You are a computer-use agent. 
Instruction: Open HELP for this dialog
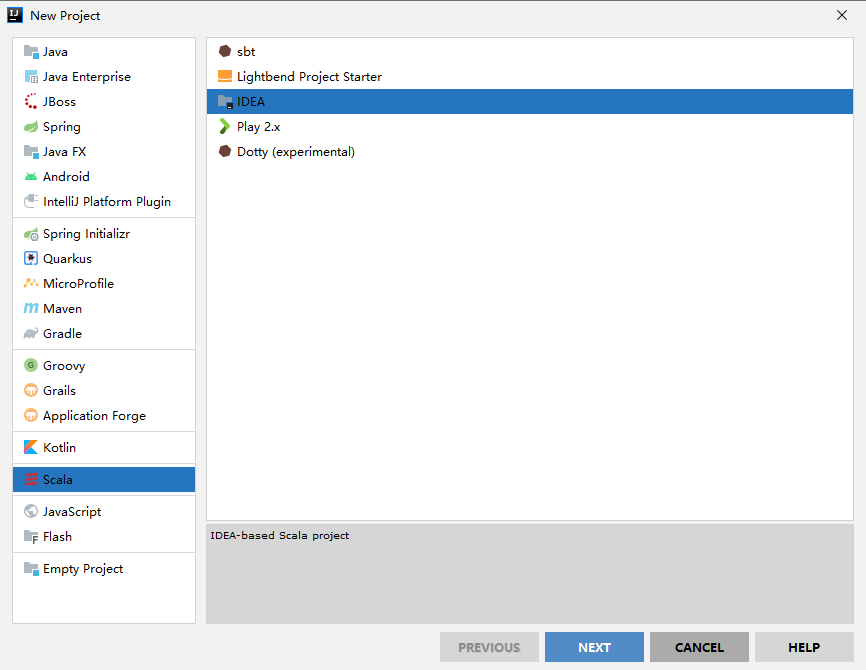[x=804, y=647]
